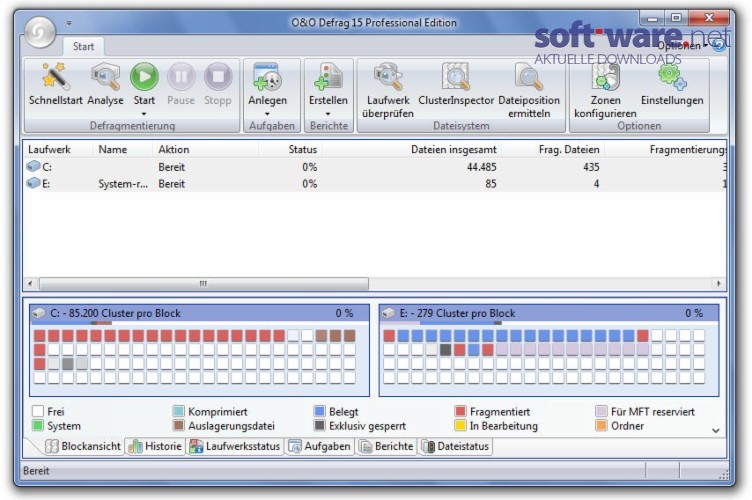Launch the Schnellstart wizard
The width and height of the screenshot is (752, 500).
[55, 84]
